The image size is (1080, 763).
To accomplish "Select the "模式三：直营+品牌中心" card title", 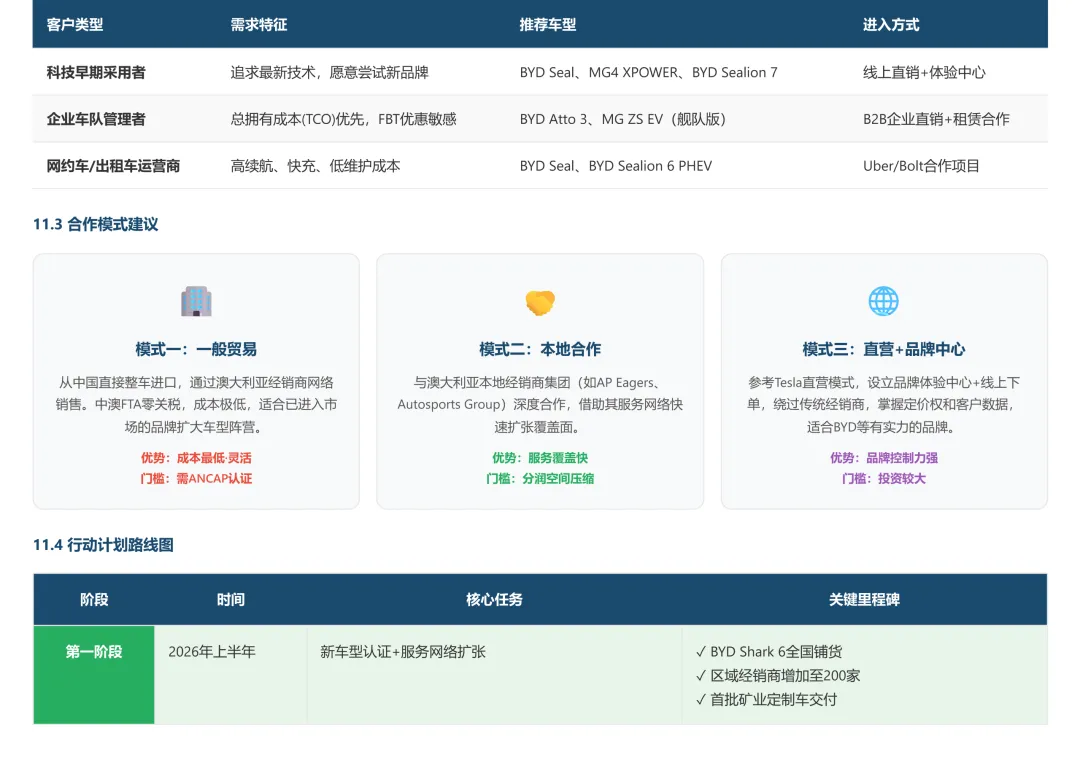I will click(884, 349).
